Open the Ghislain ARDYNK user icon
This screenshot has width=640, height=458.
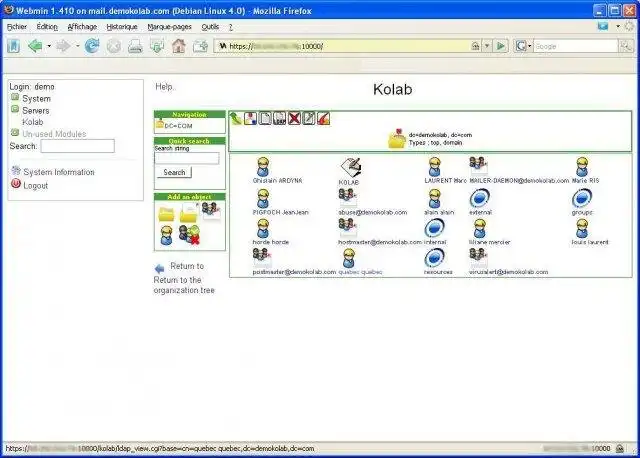[263, 167]
